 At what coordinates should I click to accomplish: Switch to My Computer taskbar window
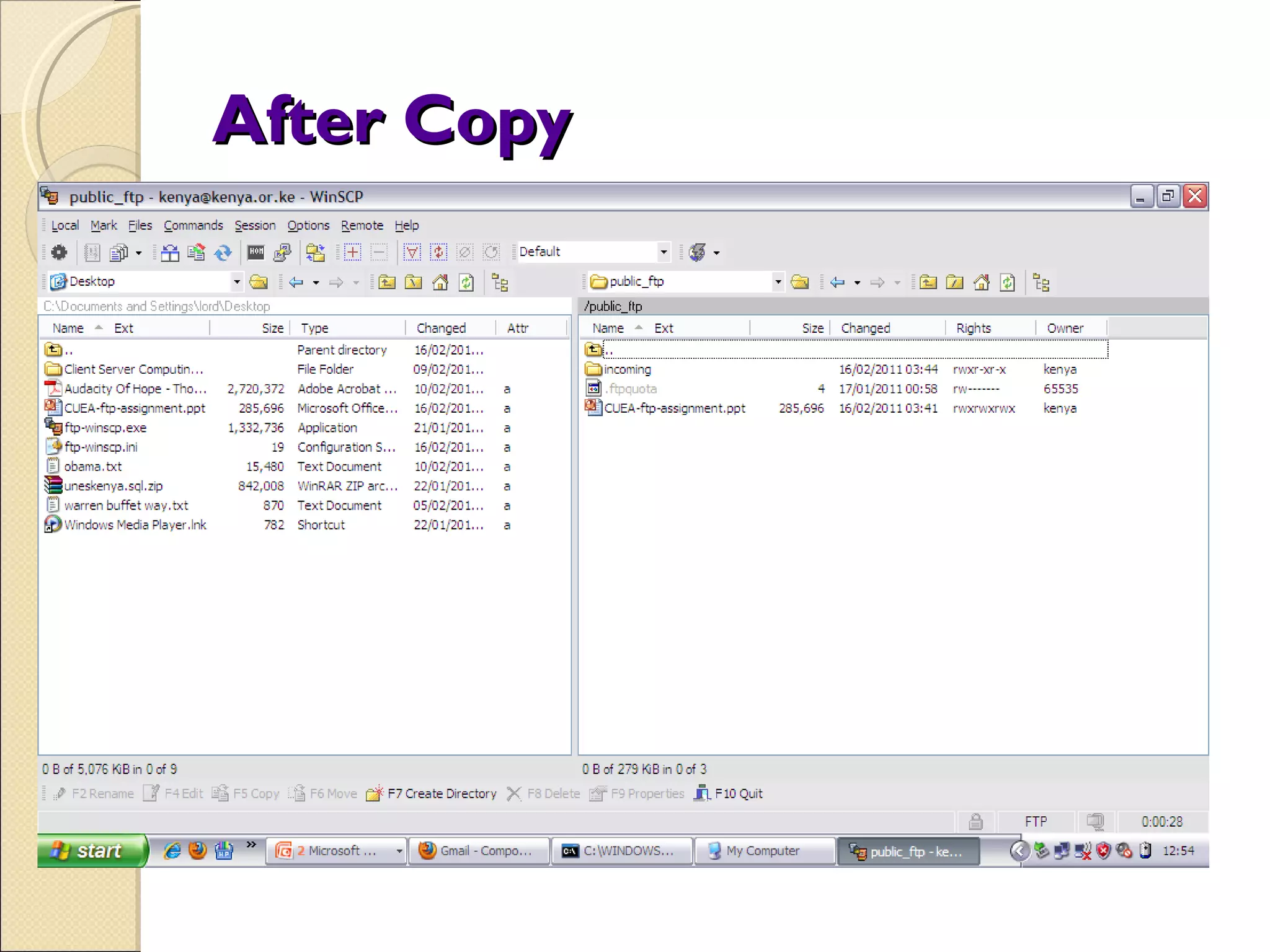765,851
